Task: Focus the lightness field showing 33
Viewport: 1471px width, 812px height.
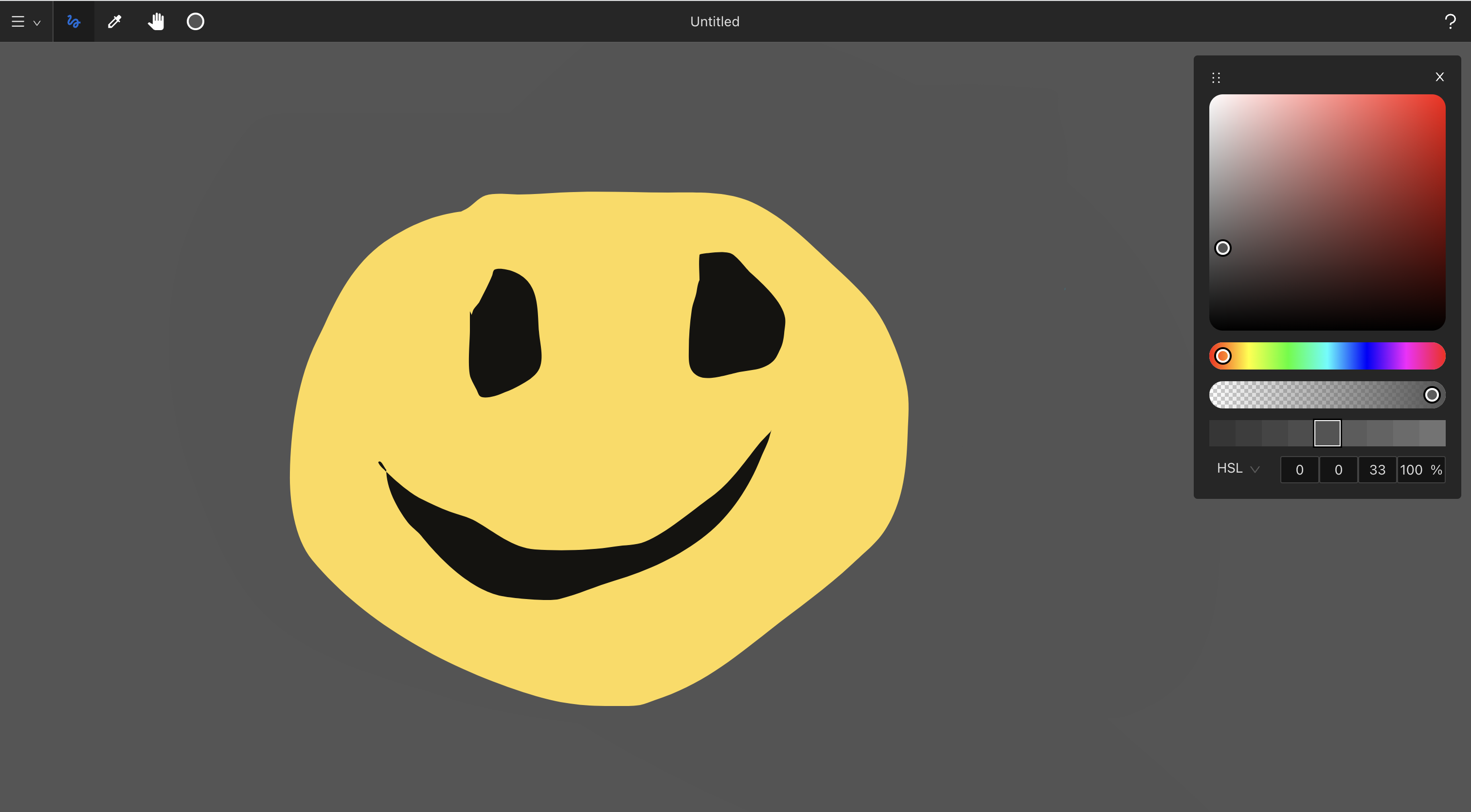Action: [x=1377, y=470]
